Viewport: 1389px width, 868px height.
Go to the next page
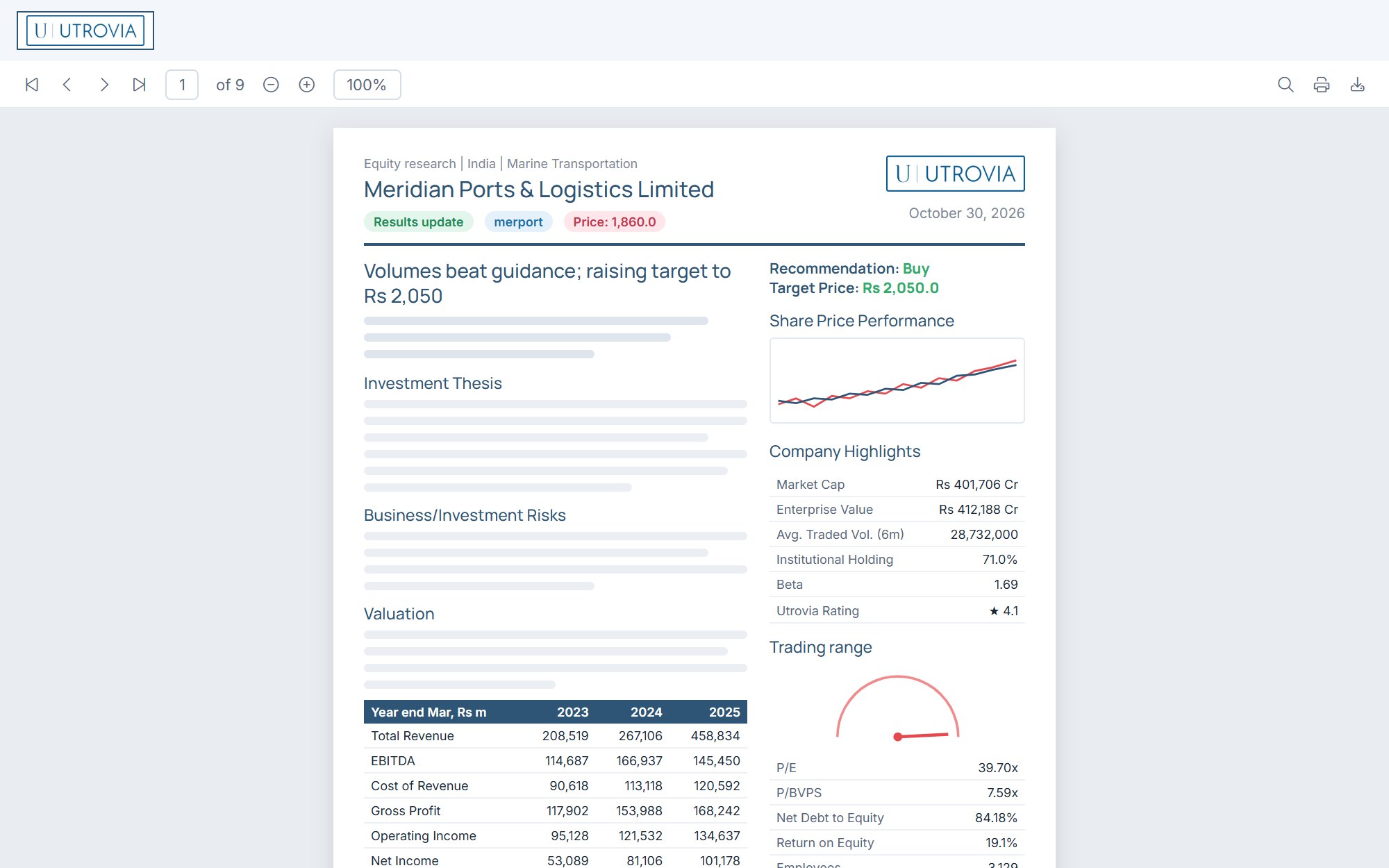(x=103, y=85)
